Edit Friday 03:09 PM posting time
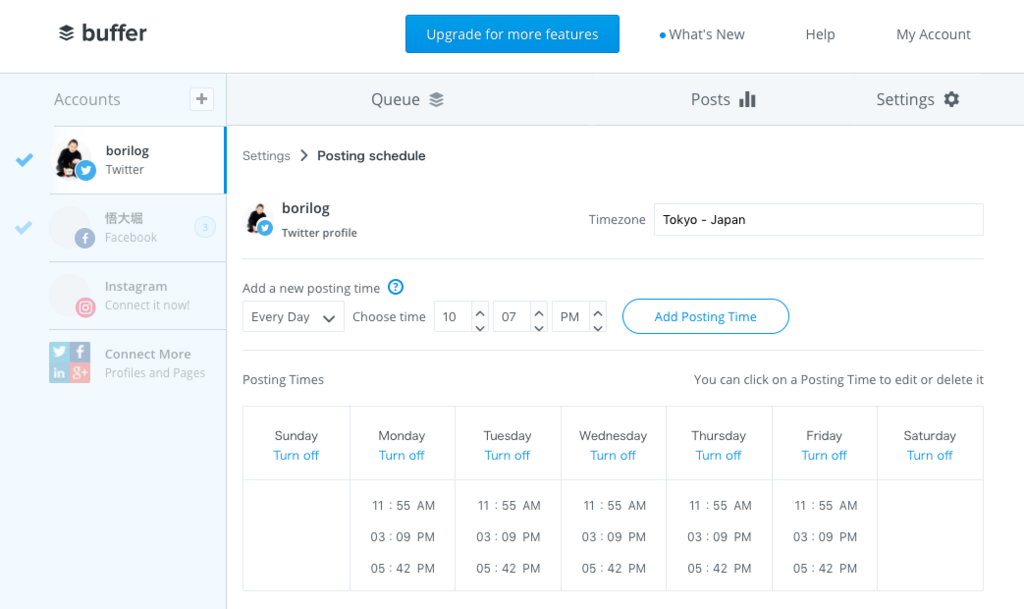The width and height of the screenshot is (1024, 609). point(825,537)
